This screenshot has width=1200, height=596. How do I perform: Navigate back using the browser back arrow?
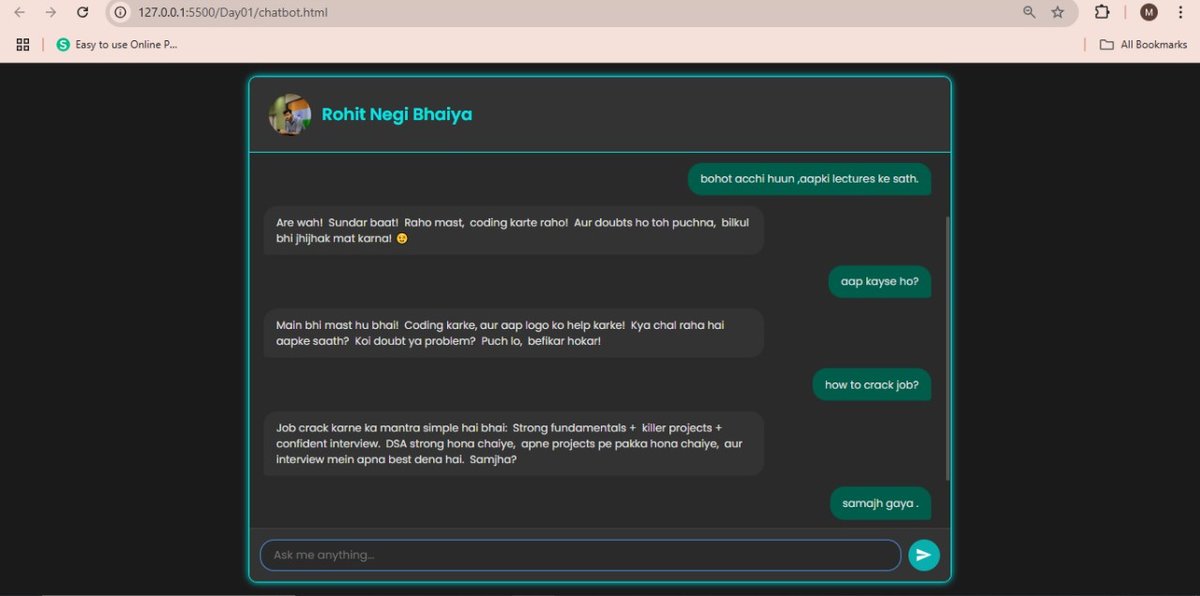(17, 13)
